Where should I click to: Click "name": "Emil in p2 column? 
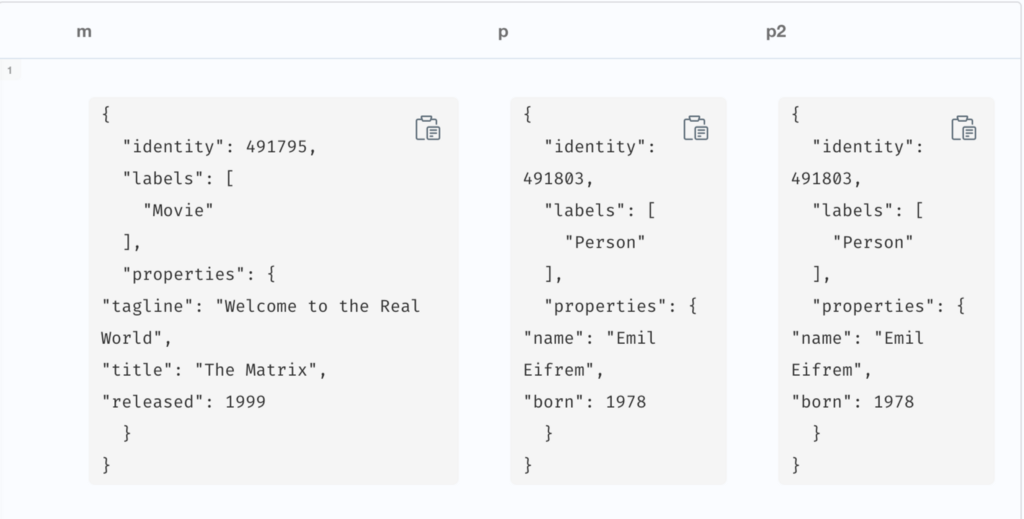(857, 338)
